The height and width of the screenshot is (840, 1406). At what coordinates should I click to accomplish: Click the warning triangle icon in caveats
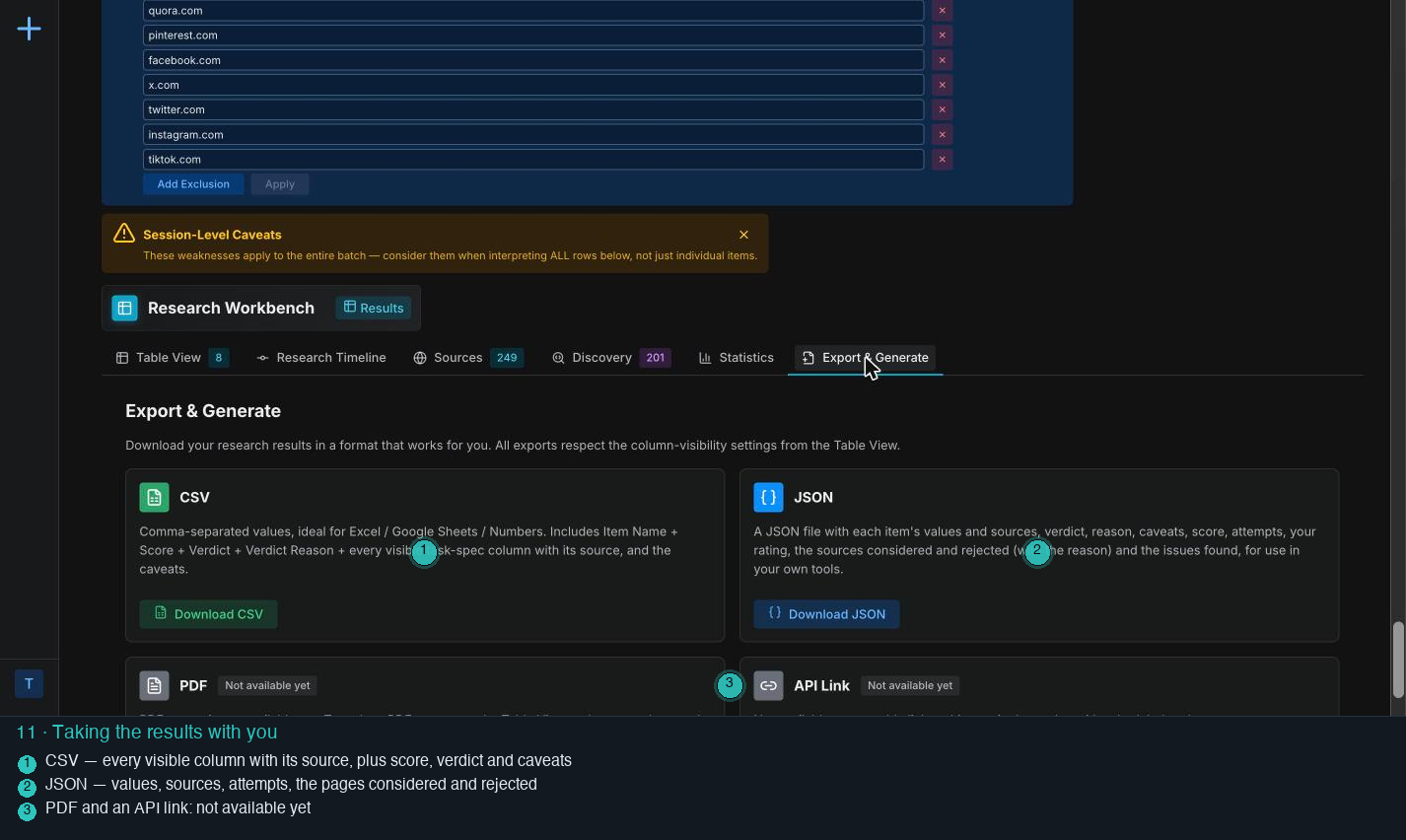point(124,233)
